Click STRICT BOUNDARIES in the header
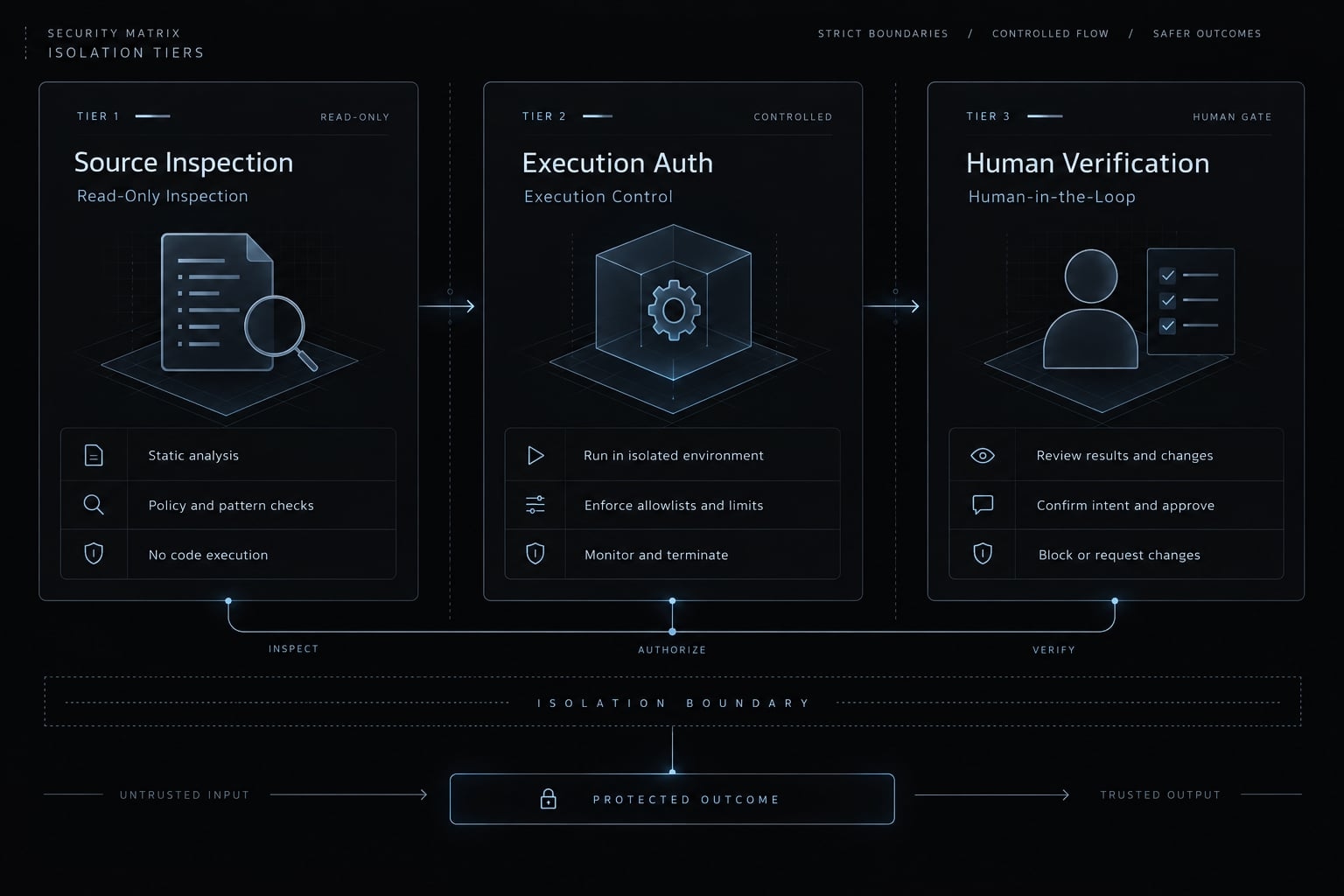 pos(883,34)
